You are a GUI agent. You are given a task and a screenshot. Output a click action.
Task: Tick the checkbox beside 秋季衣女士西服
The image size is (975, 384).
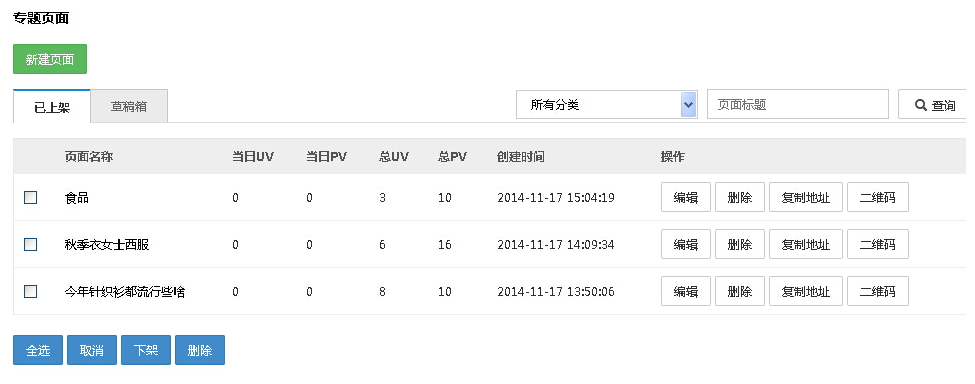[30, 245]
